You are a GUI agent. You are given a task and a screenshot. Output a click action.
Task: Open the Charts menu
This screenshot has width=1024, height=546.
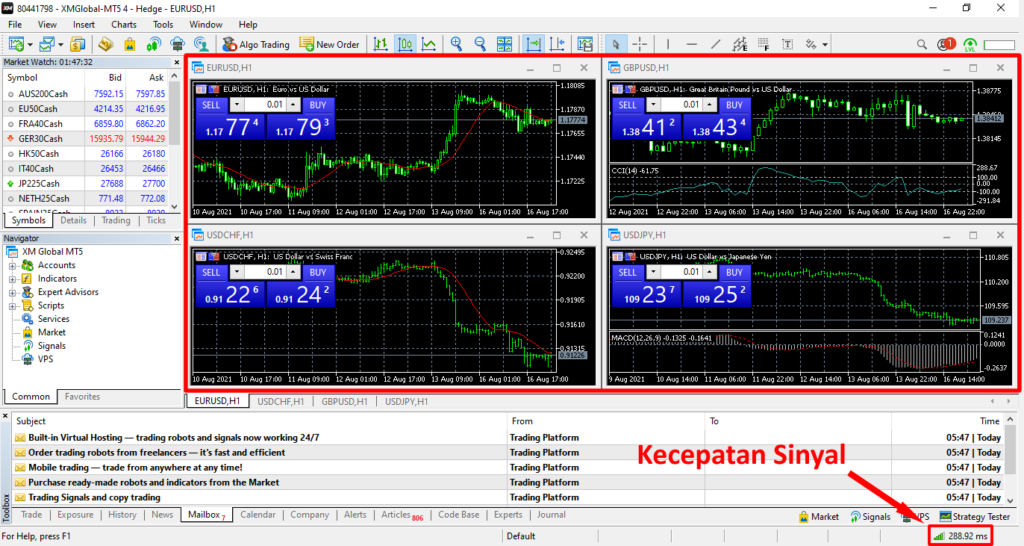(123, 25)
